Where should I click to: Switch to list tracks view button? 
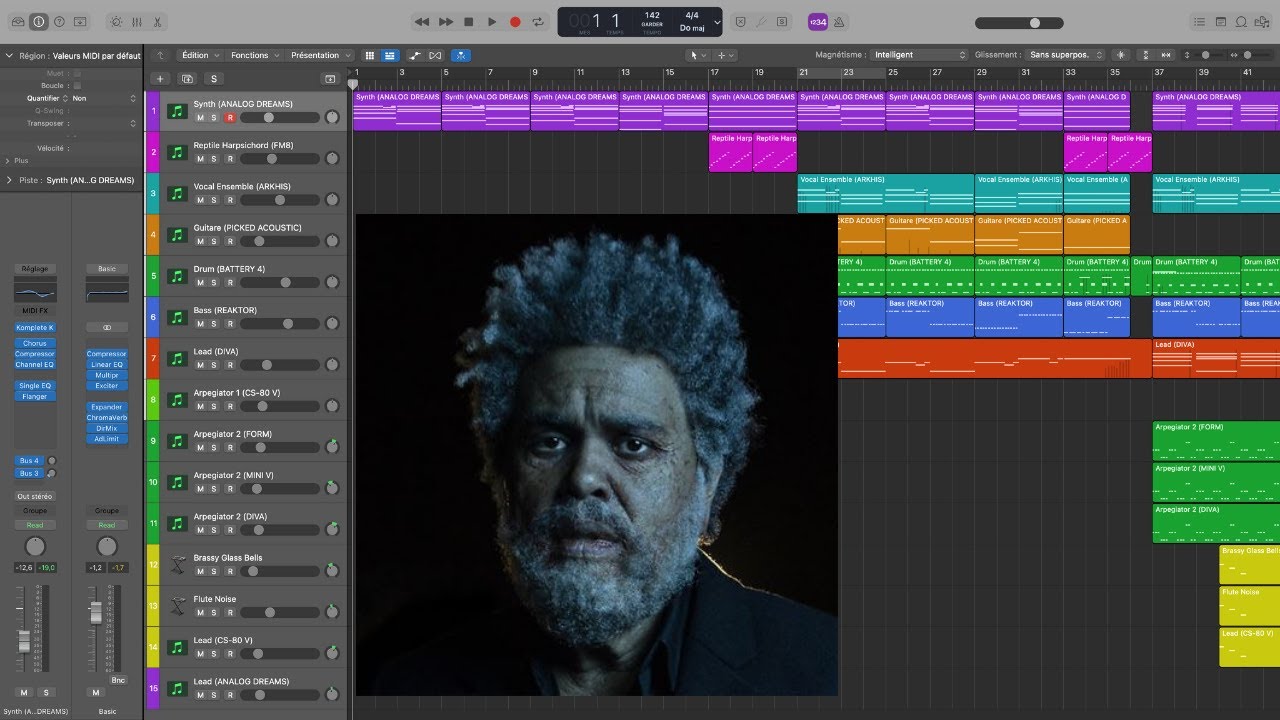pos(390,55)
